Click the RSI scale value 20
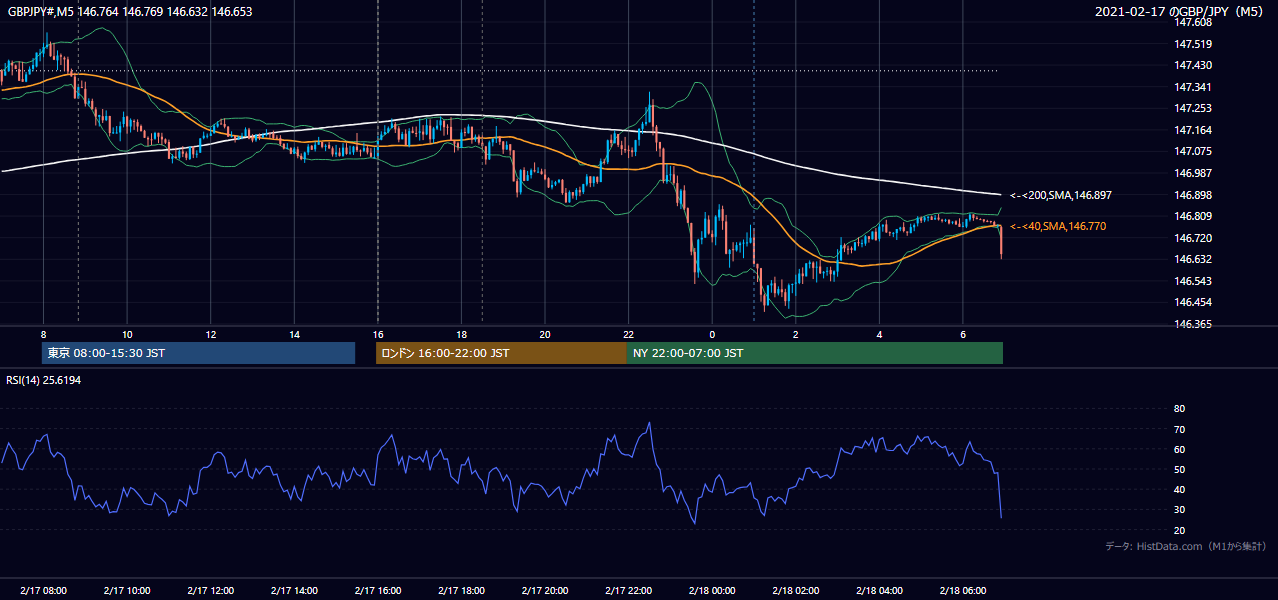Screen dimensions: 1278x600 pos(1179,530)
